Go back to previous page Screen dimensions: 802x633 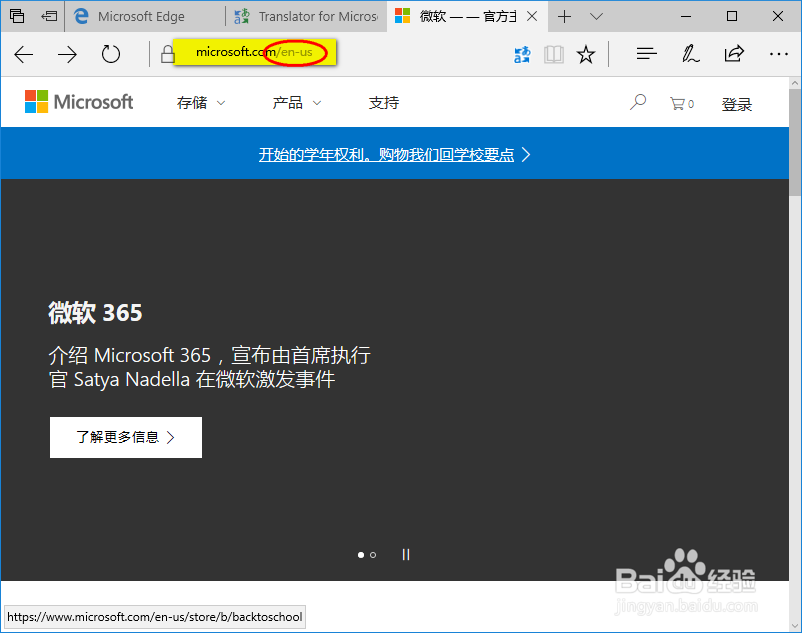point(24,54)
